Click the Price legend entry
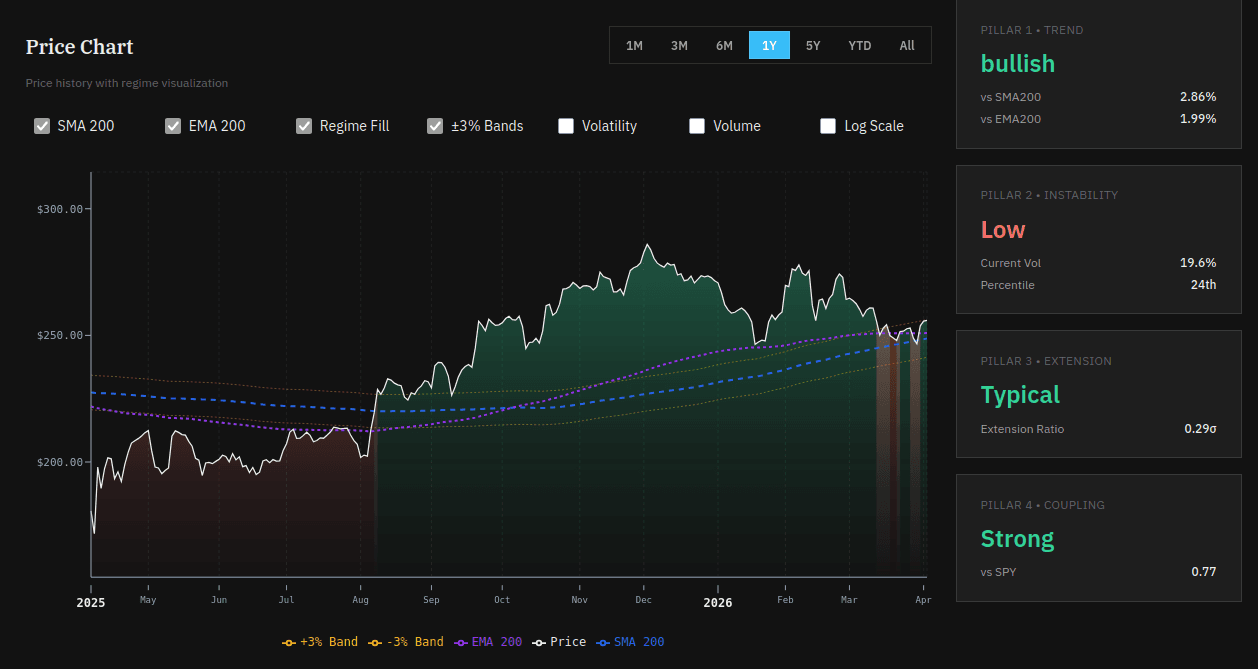1258x669 pixels. pos(561,641)
